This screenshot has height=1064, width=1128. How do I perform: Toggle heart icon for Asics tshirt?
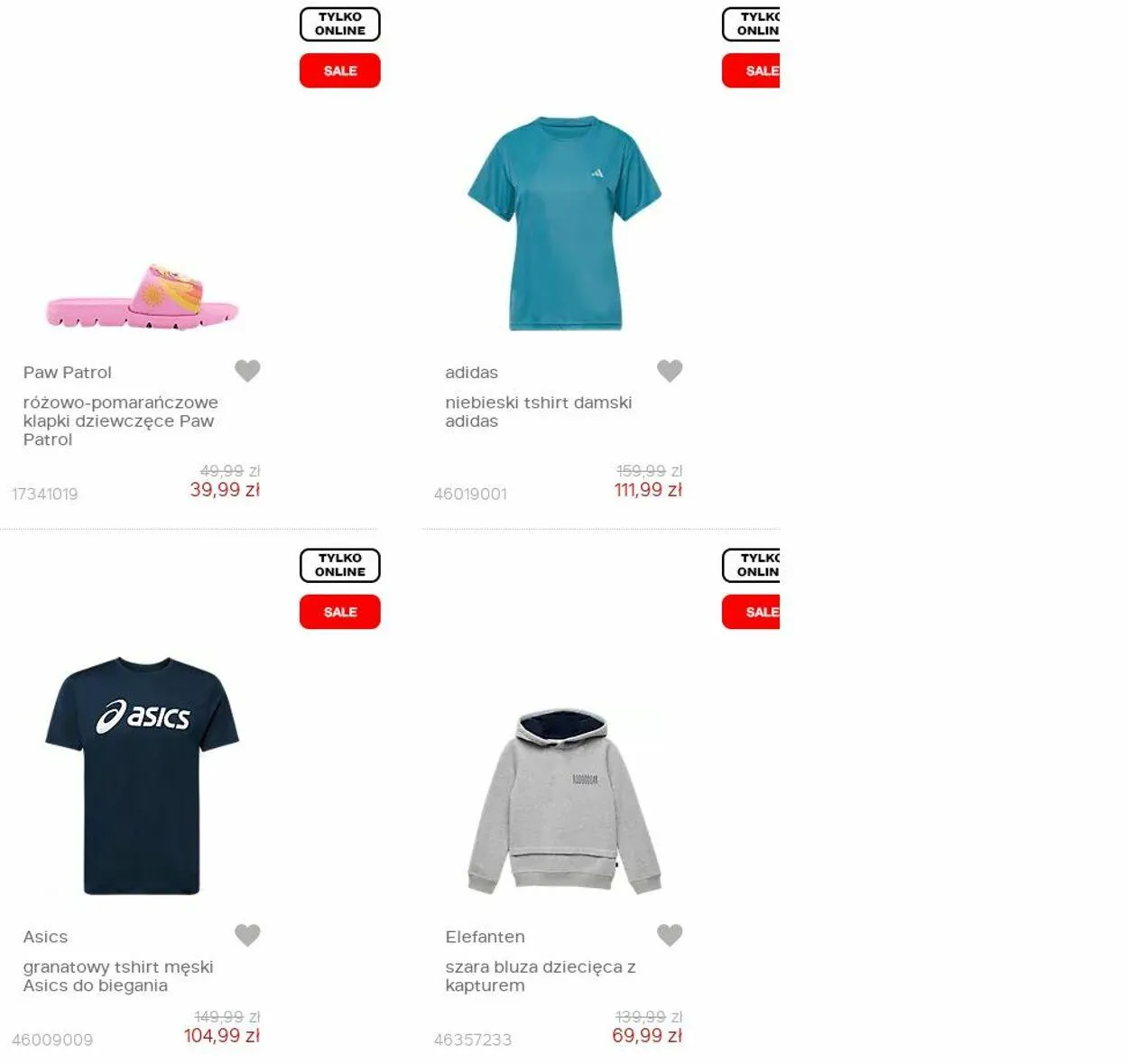[x=247, y=935]
